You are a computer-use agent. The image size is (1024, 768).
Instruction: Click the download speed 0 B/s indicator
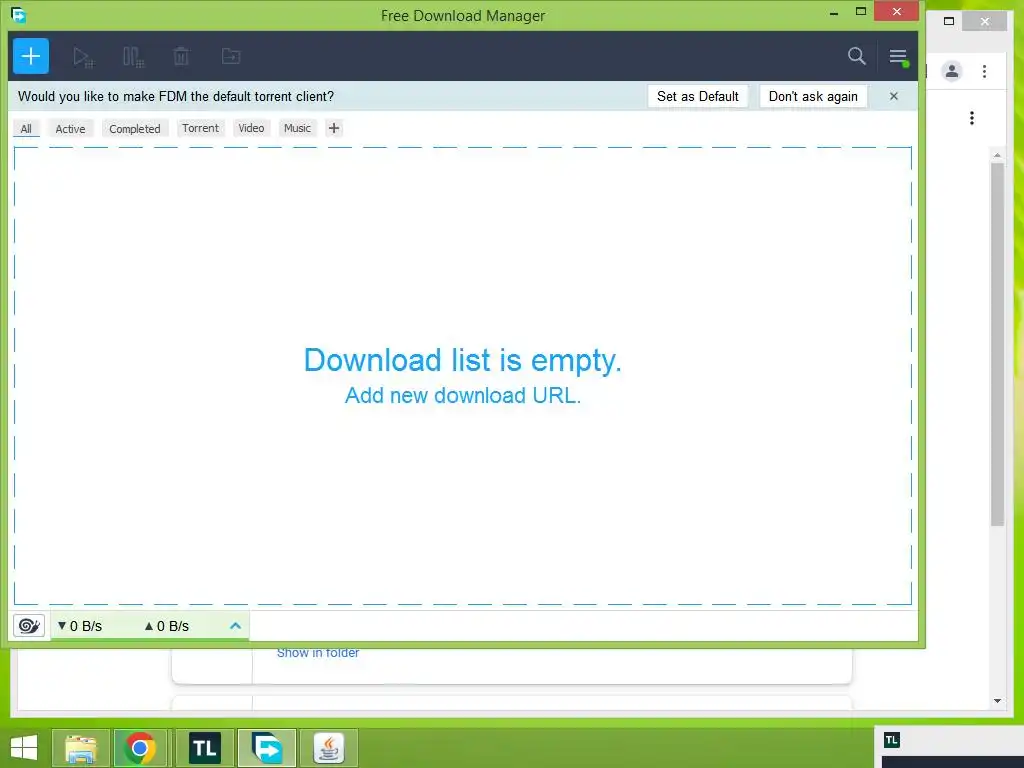click(x=80, y=626)
